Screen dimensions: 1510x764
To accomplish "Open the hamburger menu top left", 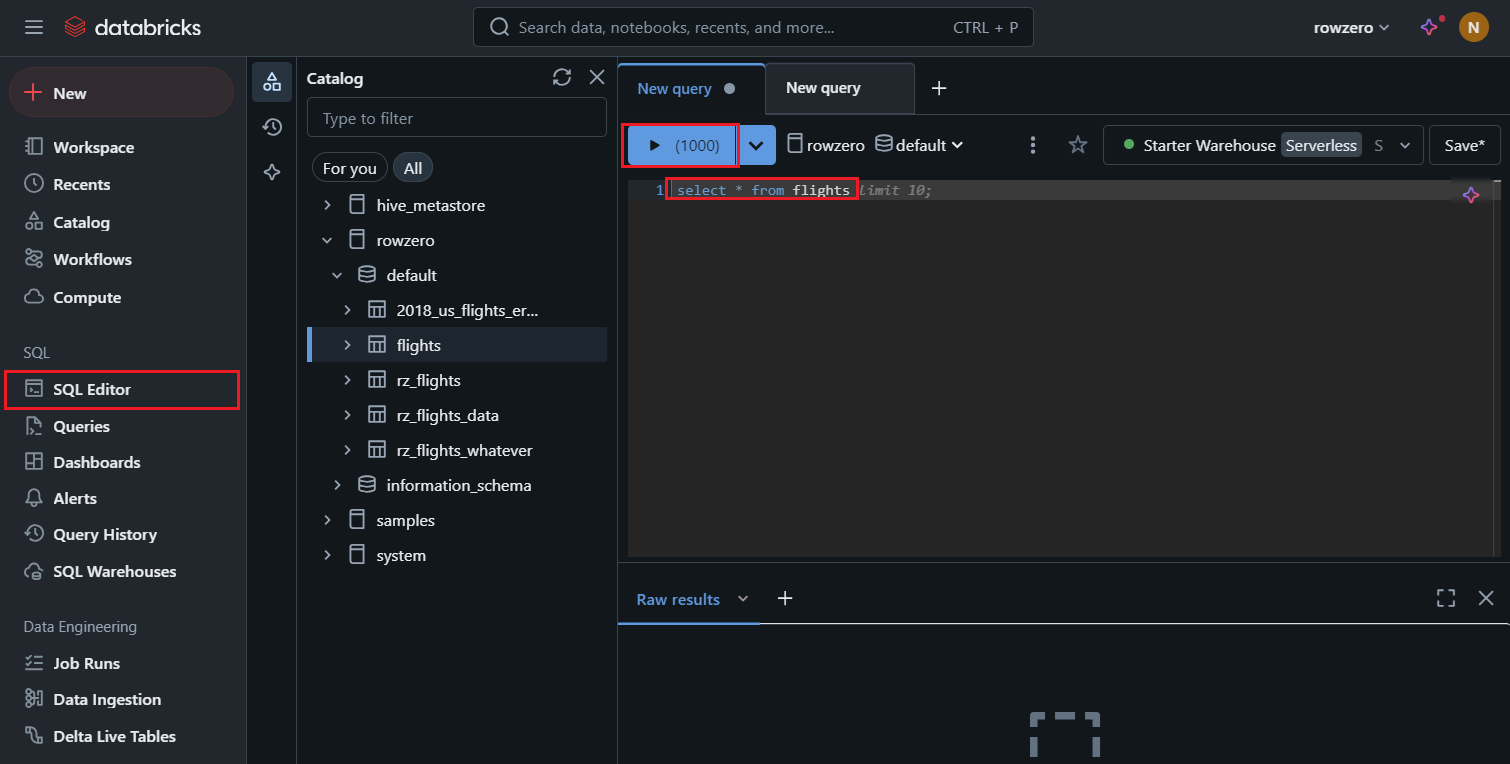I will click(x=33, y=27).
